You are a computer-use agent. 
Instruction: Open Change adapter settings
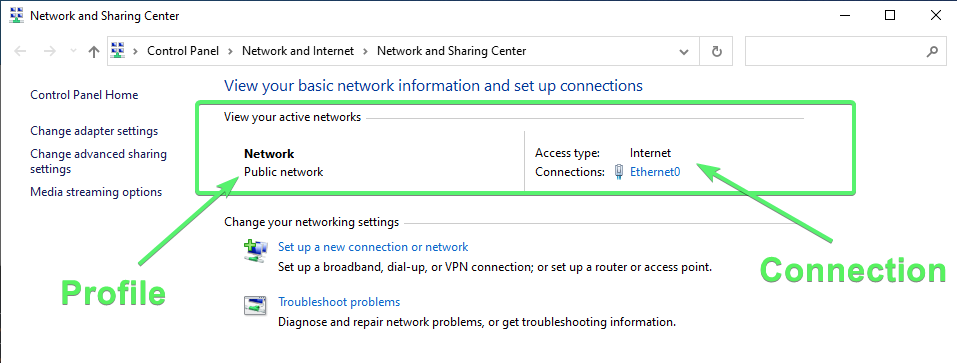click(x=94, y=131)
